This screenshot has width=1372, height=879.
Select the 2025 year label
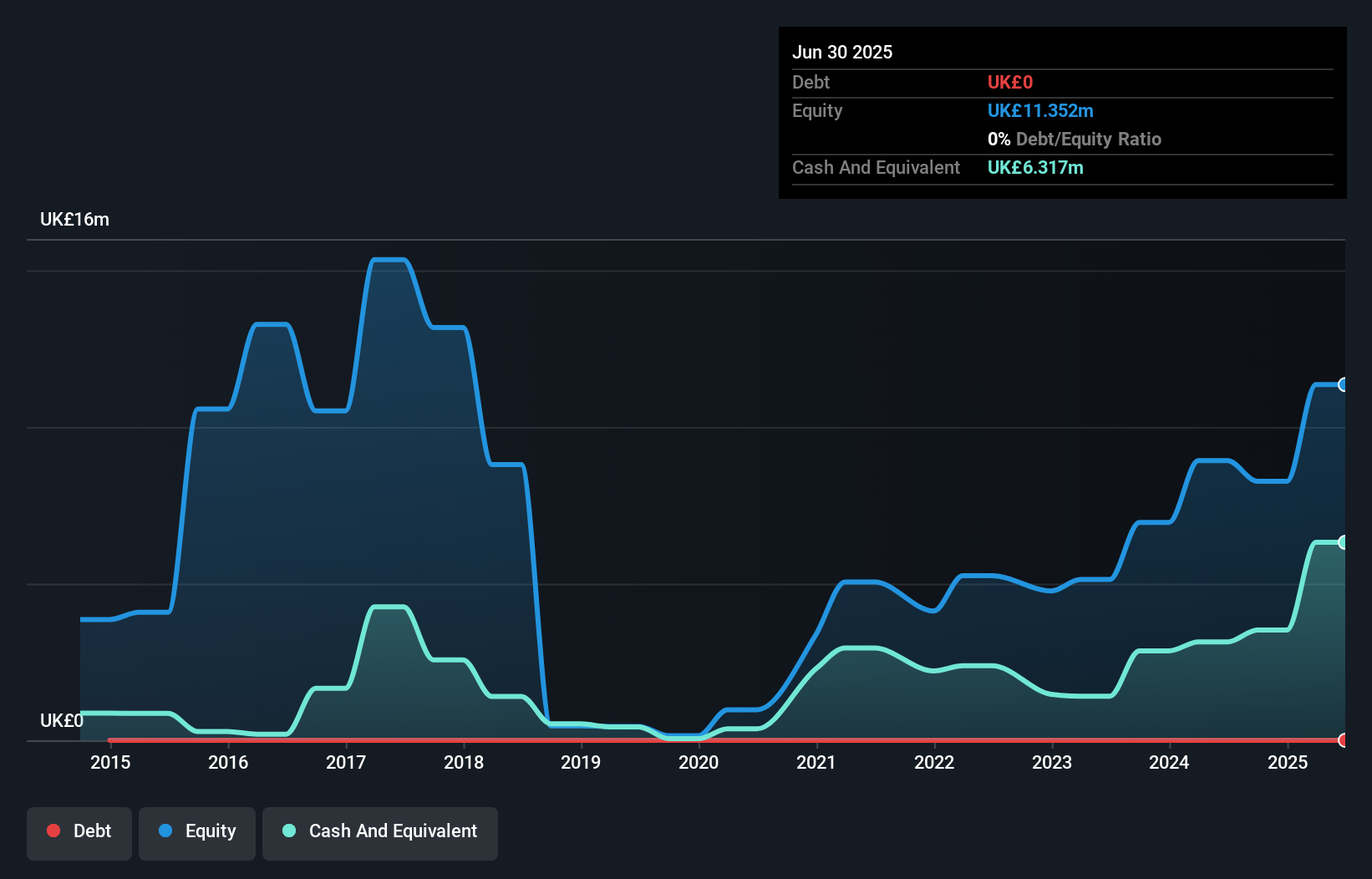[1288, 762]
